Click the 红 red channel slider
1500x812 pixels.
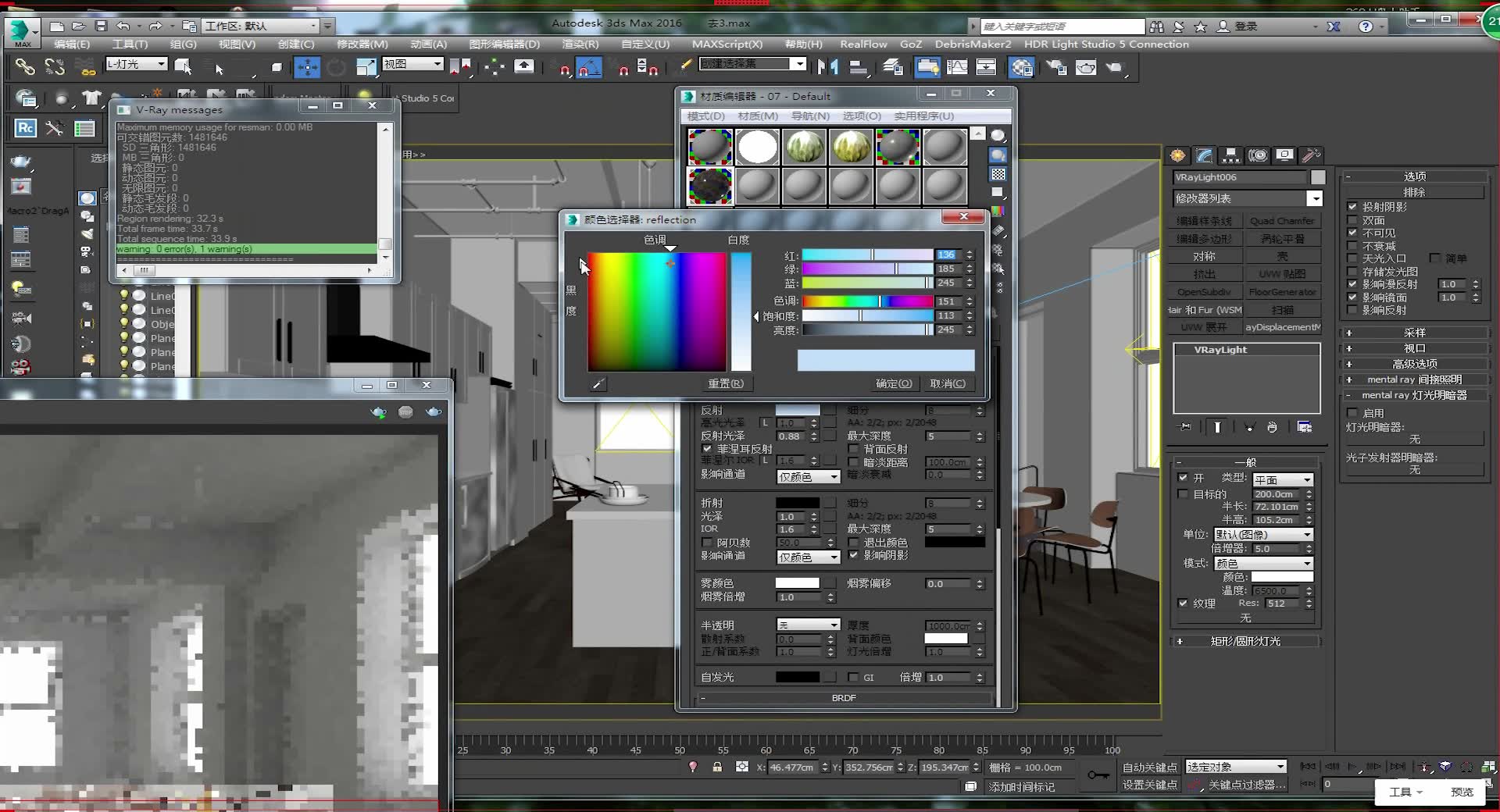867,255
